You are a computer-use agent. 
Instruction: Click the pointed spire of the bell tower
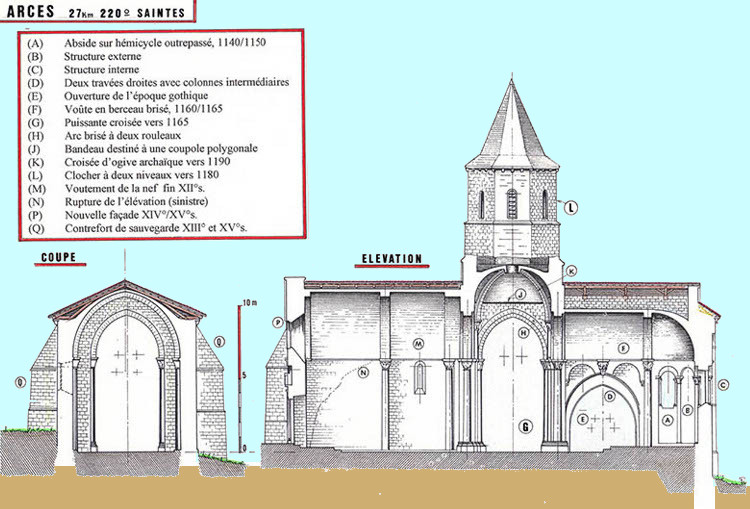tap(512, 125)
